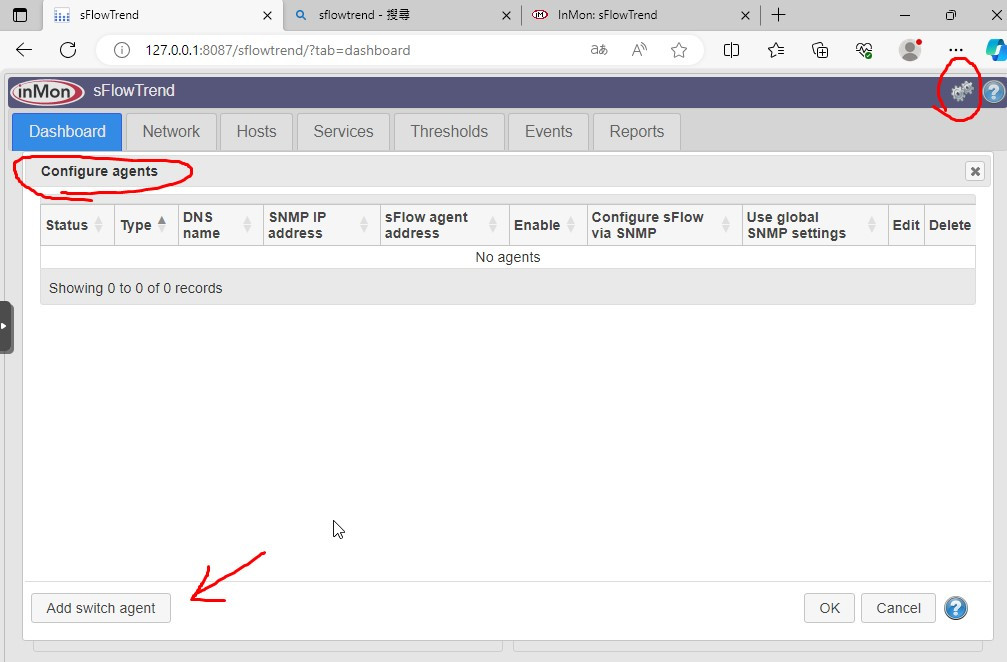The image size is (1007, 662).
Task: Open help icon beside Cancel button
Action: [x=956, y=608]
